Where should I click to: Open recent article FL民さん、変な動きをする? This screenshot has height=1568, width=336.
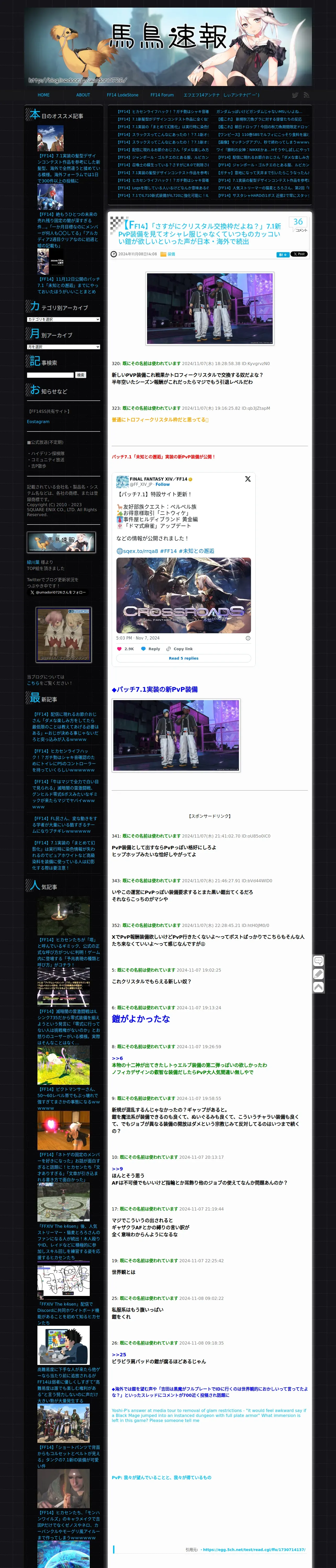65,825
